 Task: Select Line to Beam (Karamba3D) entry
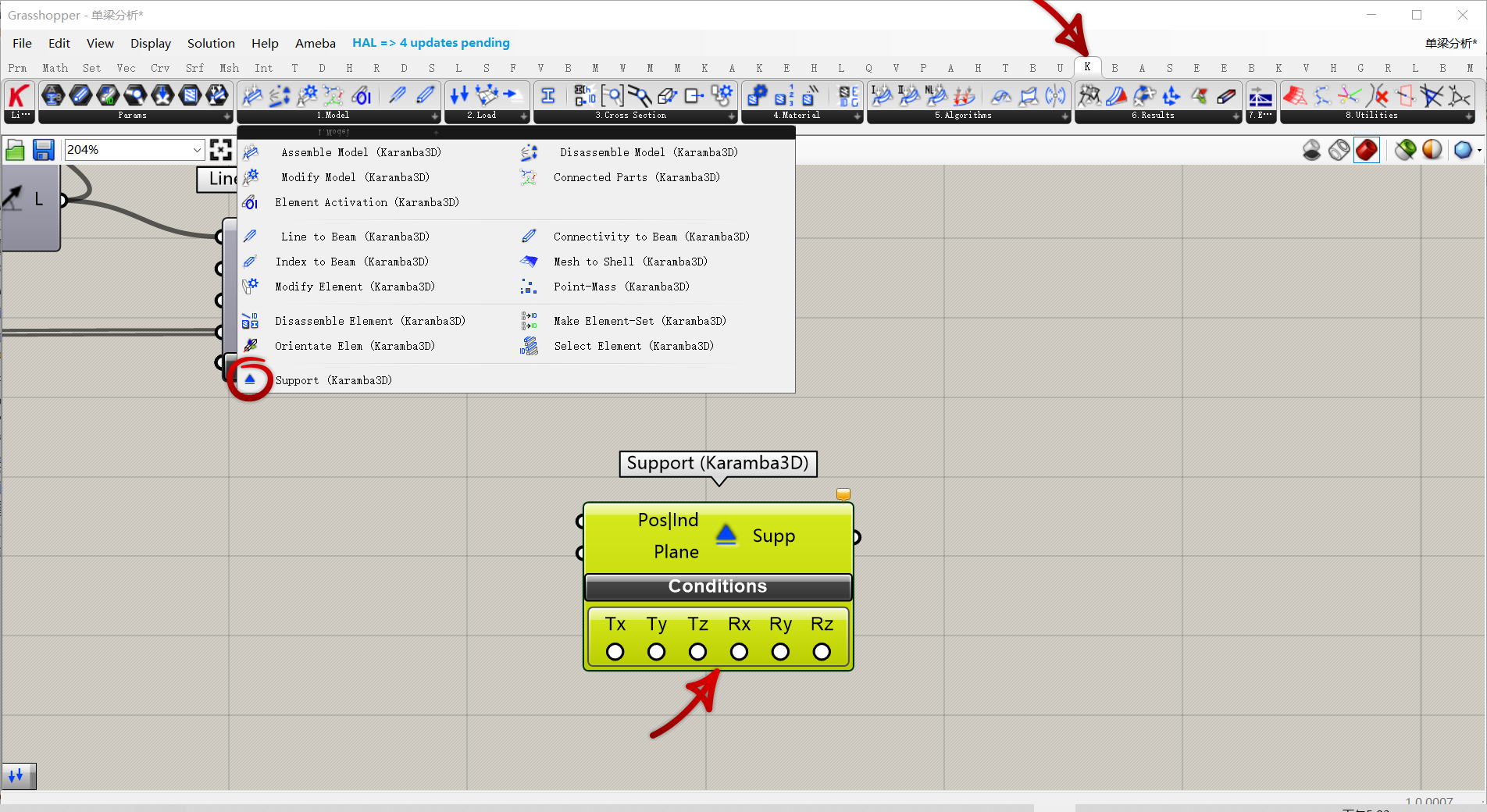click(x=355, y=237)
